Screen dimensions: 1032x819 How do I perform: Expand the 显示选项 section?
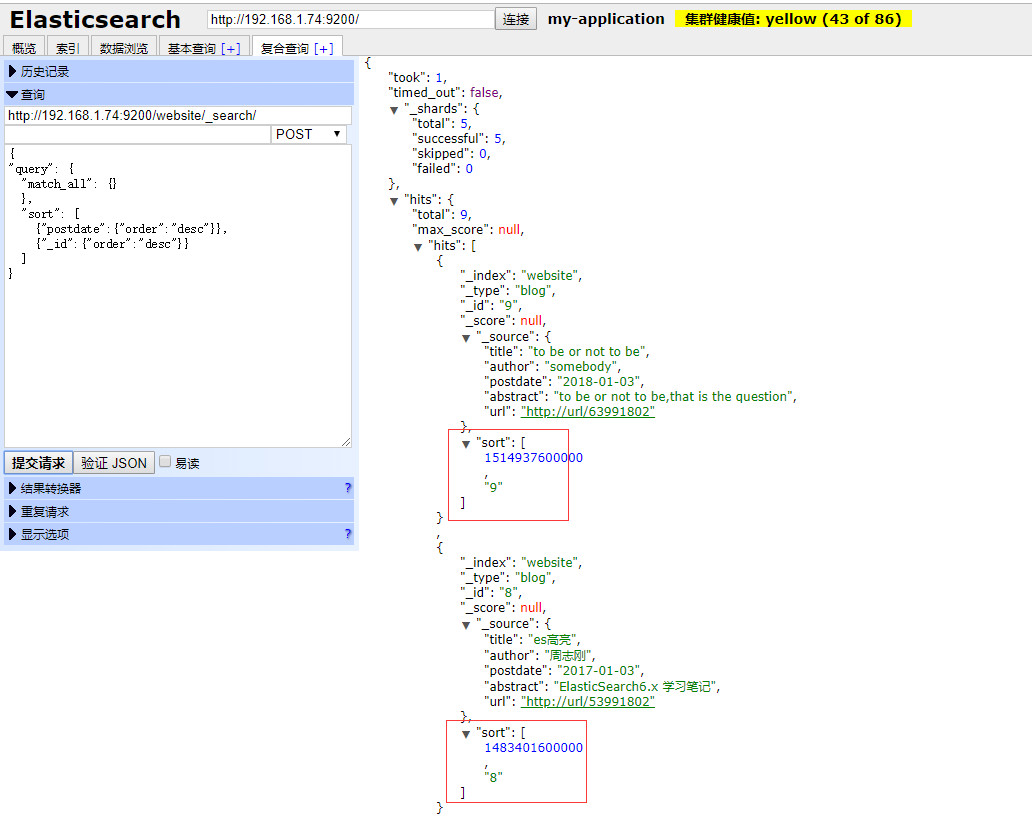[179, 534]
